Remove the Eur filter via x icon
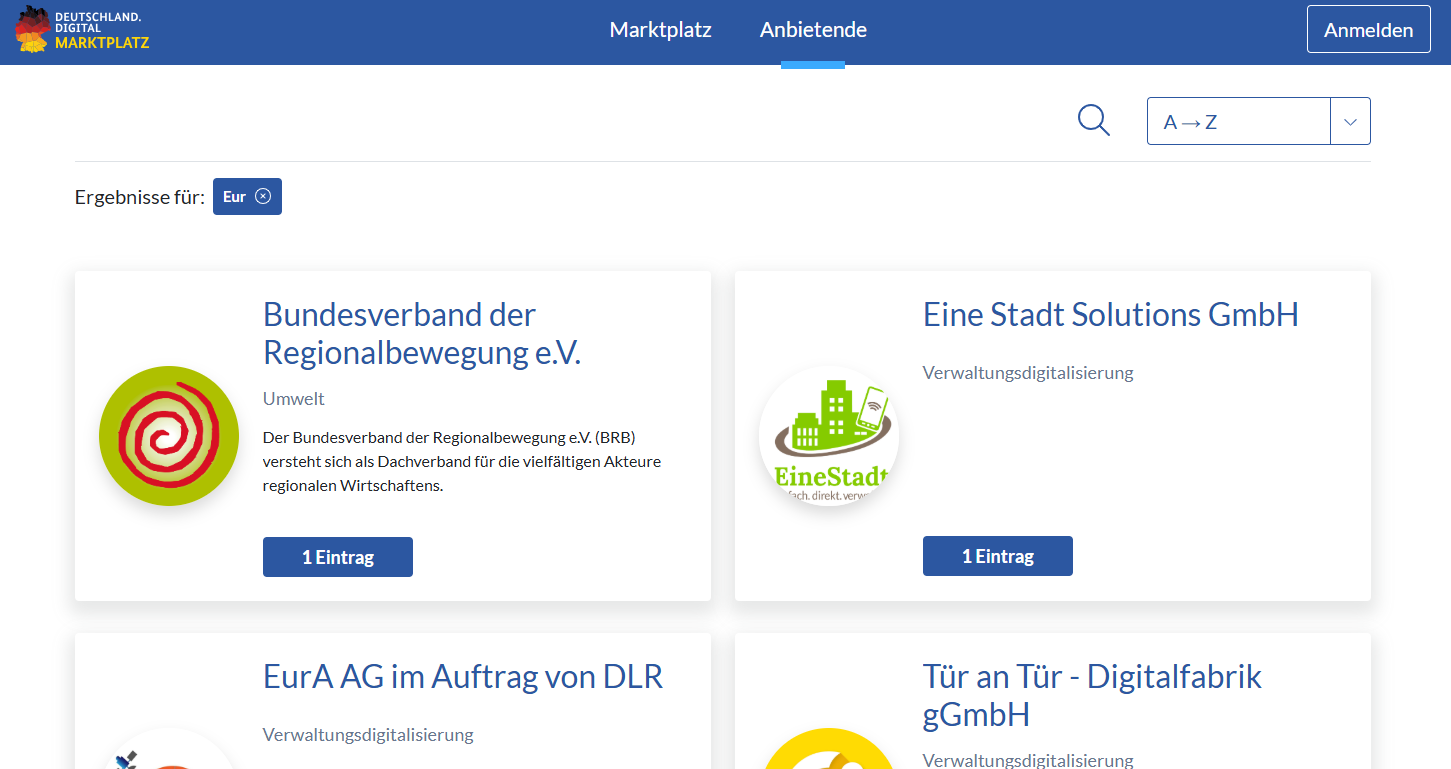Viewport: 1451px width, 769px height. click(263, 196)
